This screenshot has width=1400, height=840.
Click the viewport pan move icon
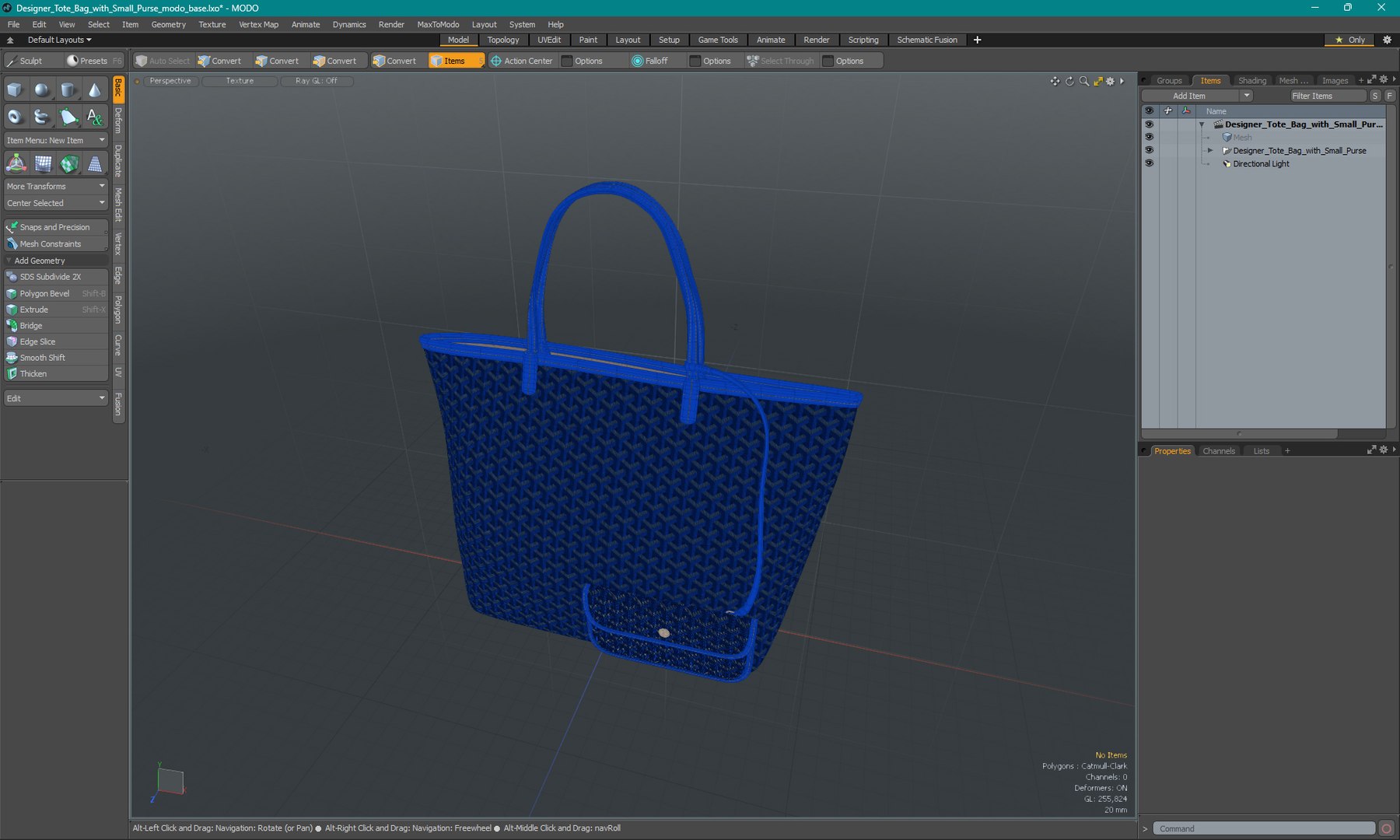coord(1055,81)
